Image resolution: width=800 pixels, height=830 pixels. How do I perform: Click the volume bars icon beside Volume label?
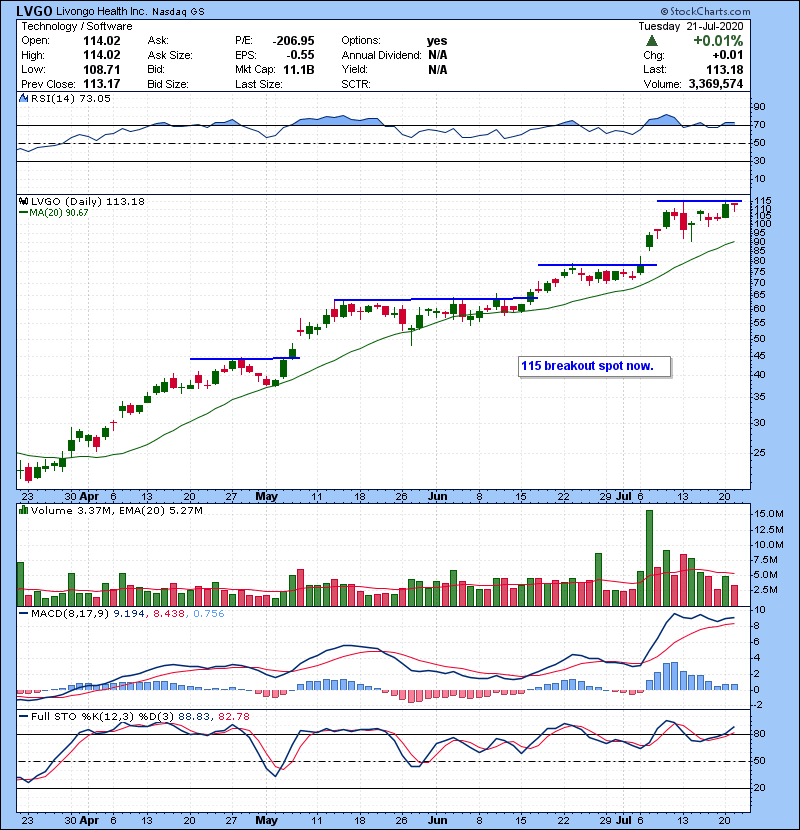pyautogui.click(x=23, y=510)
